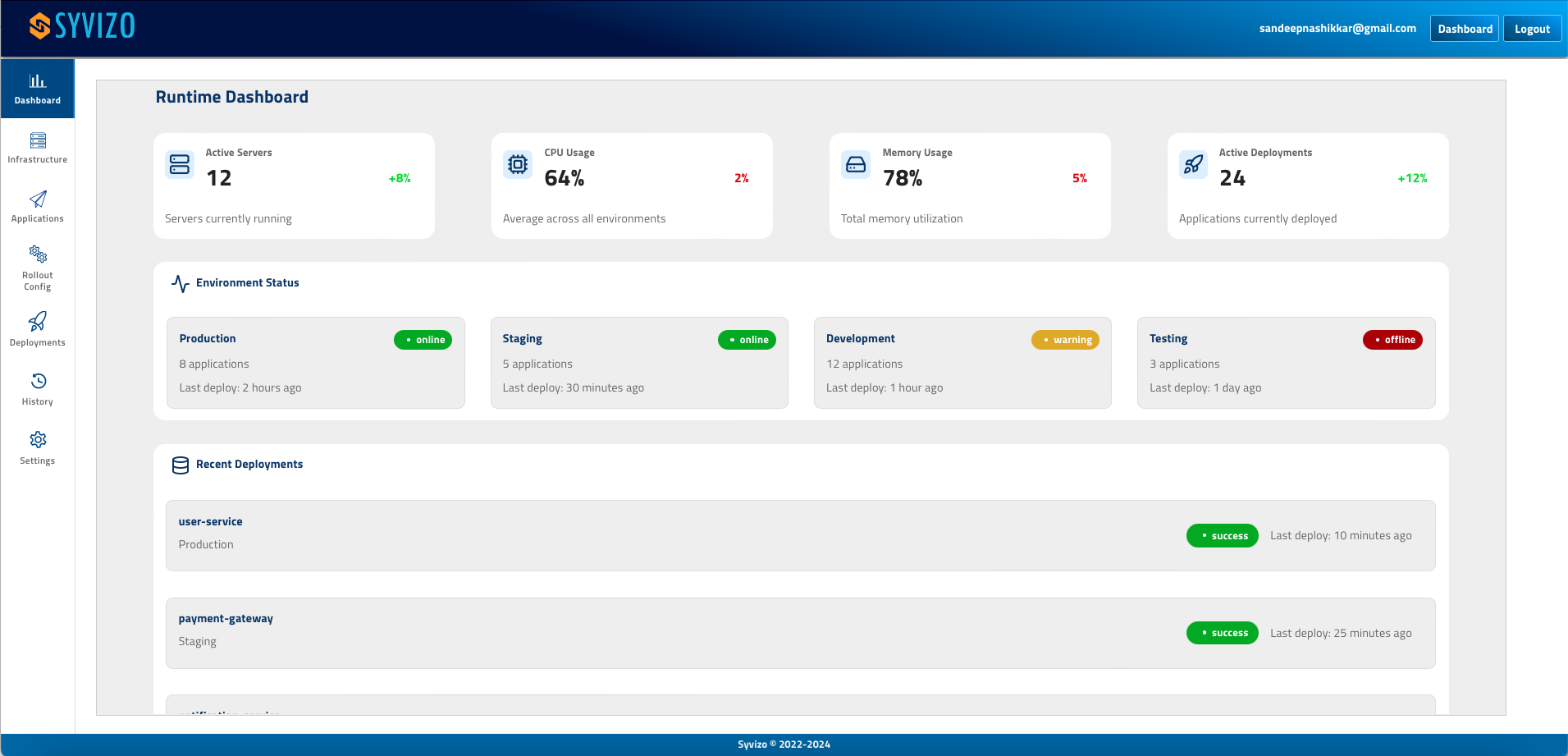The image size is (1568, 756).
Task: Click payment-gateway success badge
Action: pos(1222,633)
